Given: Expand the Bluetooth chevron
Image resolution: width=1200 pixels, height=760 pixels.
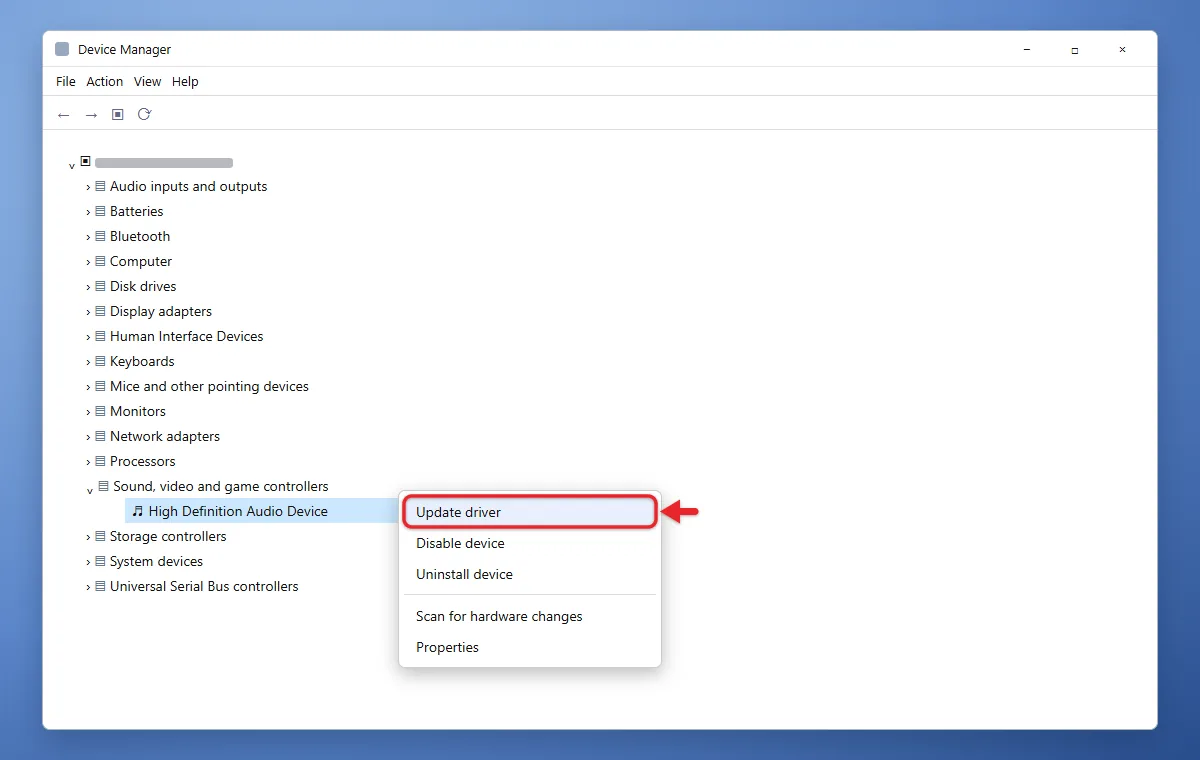Looking at the screenshot, I should tap(88, 237).
